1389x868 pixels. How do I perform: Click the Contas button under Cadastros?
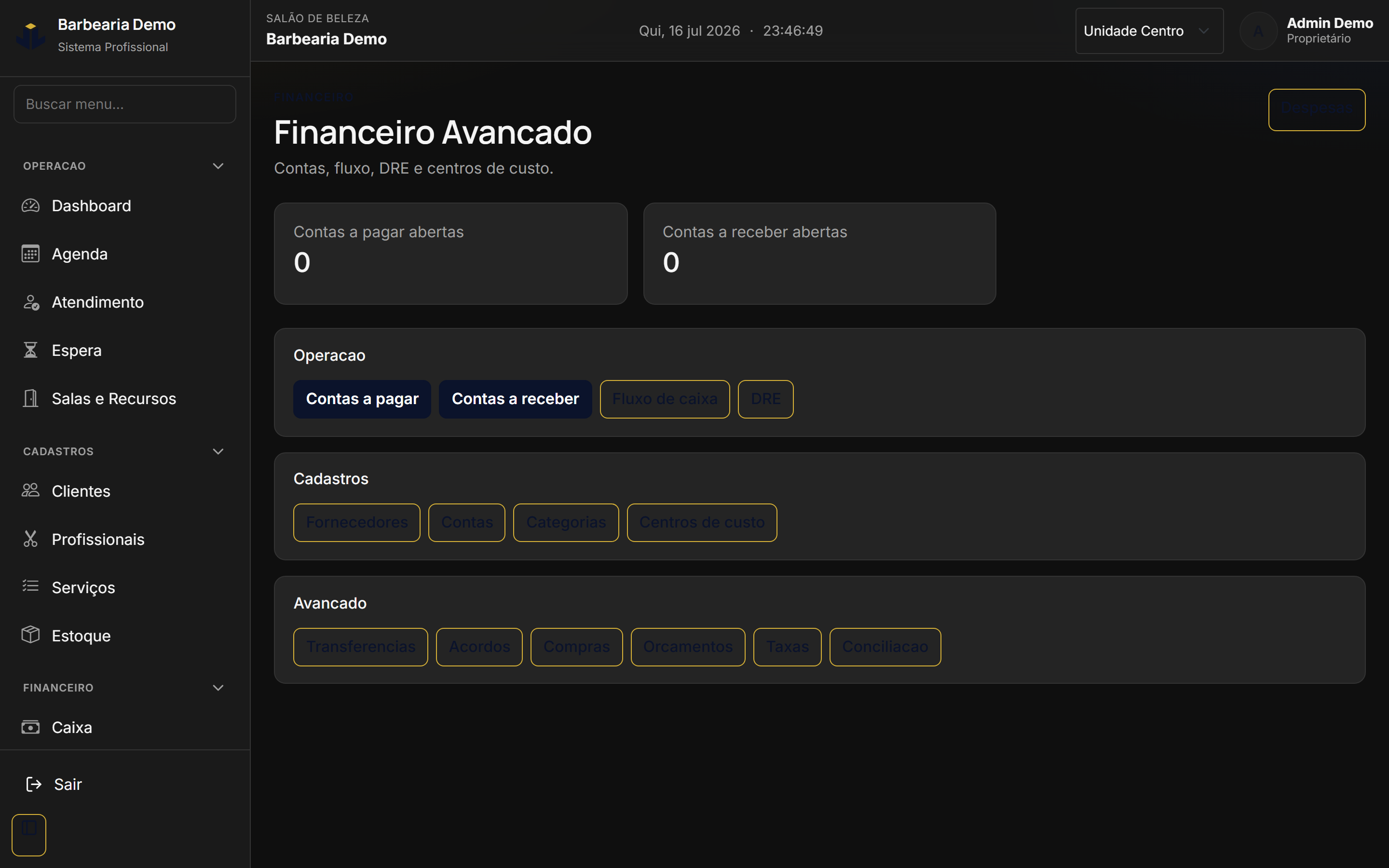[x=467, y=522]
